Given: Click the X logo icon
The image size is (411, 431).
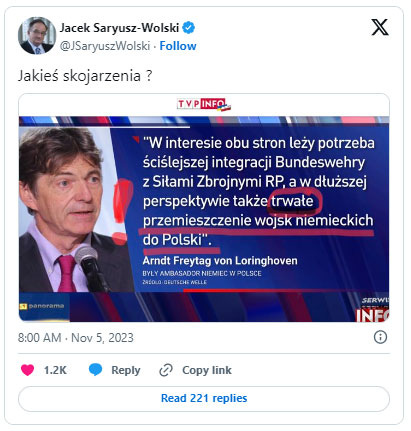Looking at the screenshot, I should [x=380, y=27].
